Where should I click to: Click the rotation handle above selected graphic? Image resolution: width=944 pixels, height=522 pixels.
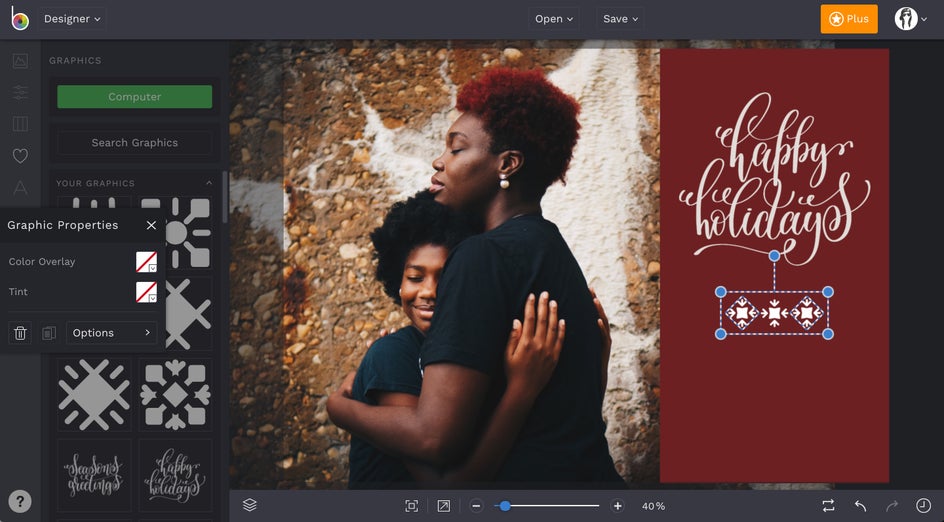(774, 256)
